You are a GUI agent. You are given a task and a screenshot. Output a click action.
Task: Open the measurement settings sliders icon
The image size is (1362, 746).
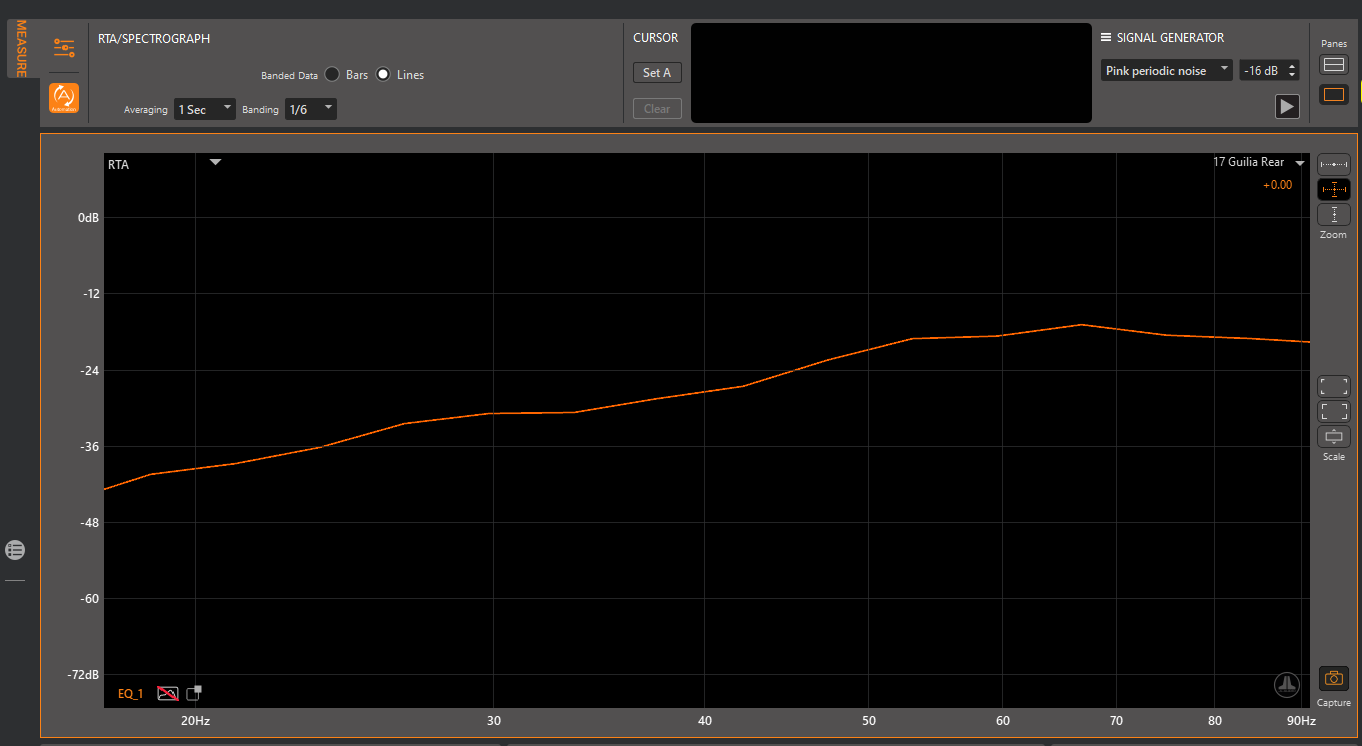coord(64,47)
